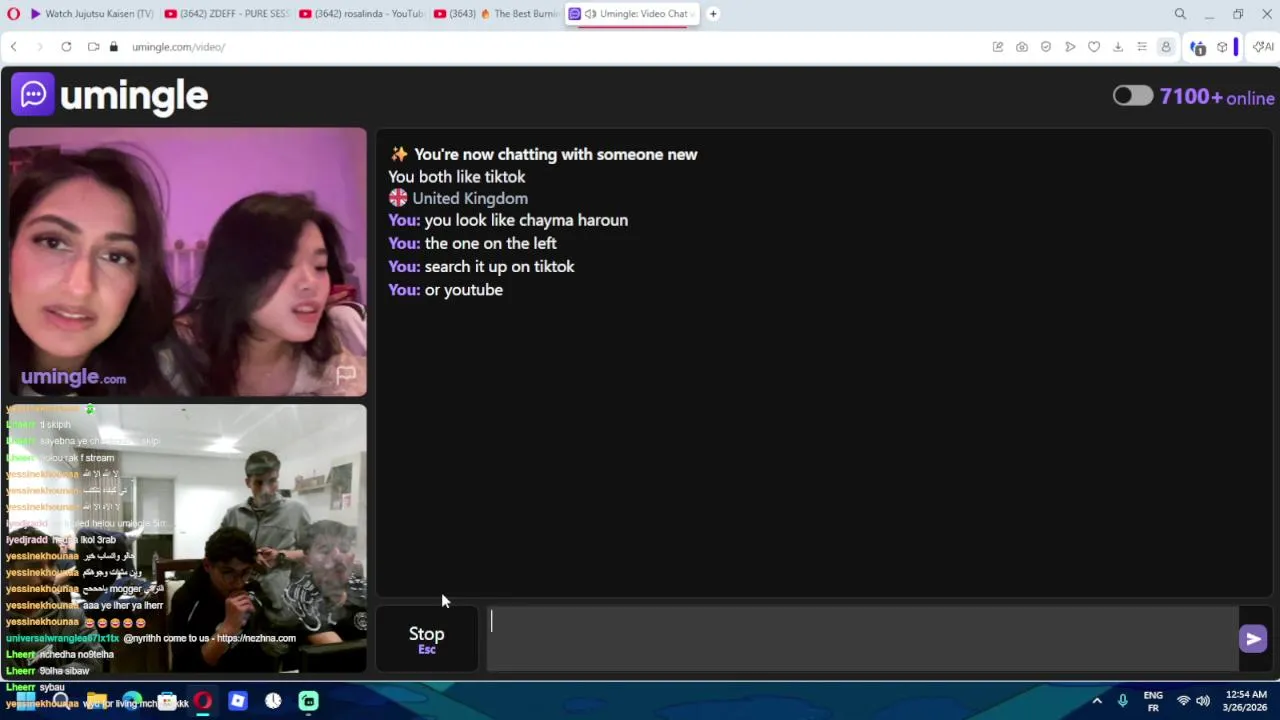Open the volume control
This screenshot has width=1280, height=720.
tap(1203, 701)
